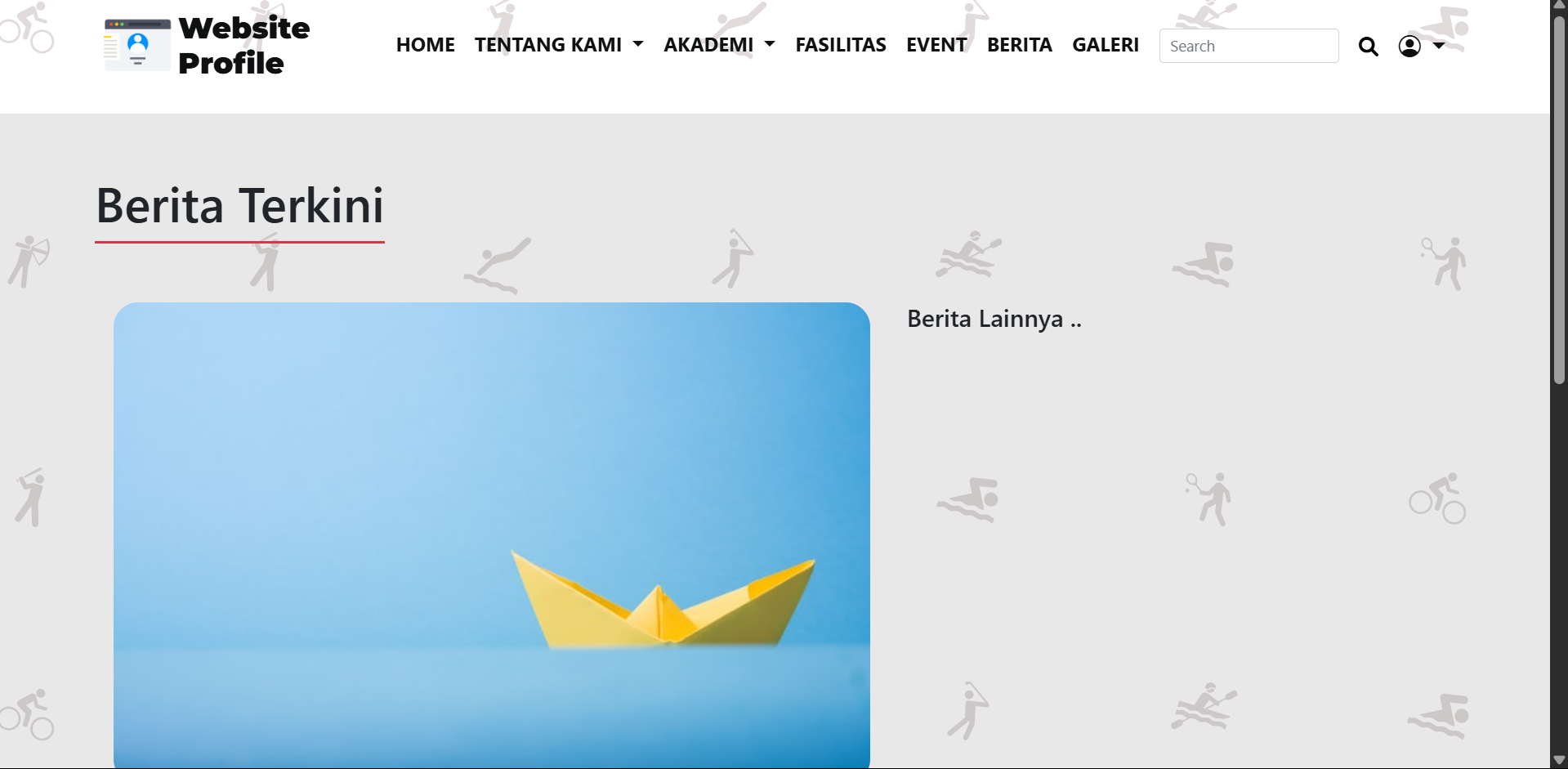Click the scrollbar down arrow
The image size is (1568, 769).
point(1559,761)
